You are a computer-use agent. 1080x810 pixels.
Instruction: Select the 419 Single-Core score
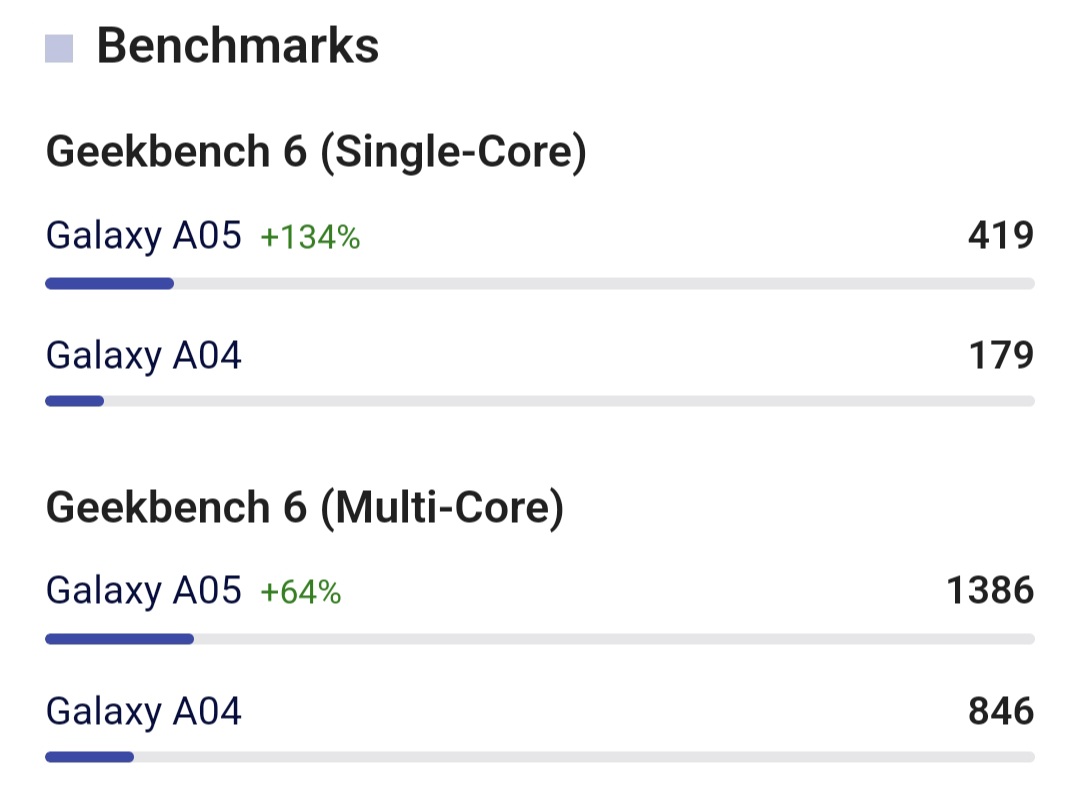1000,236
